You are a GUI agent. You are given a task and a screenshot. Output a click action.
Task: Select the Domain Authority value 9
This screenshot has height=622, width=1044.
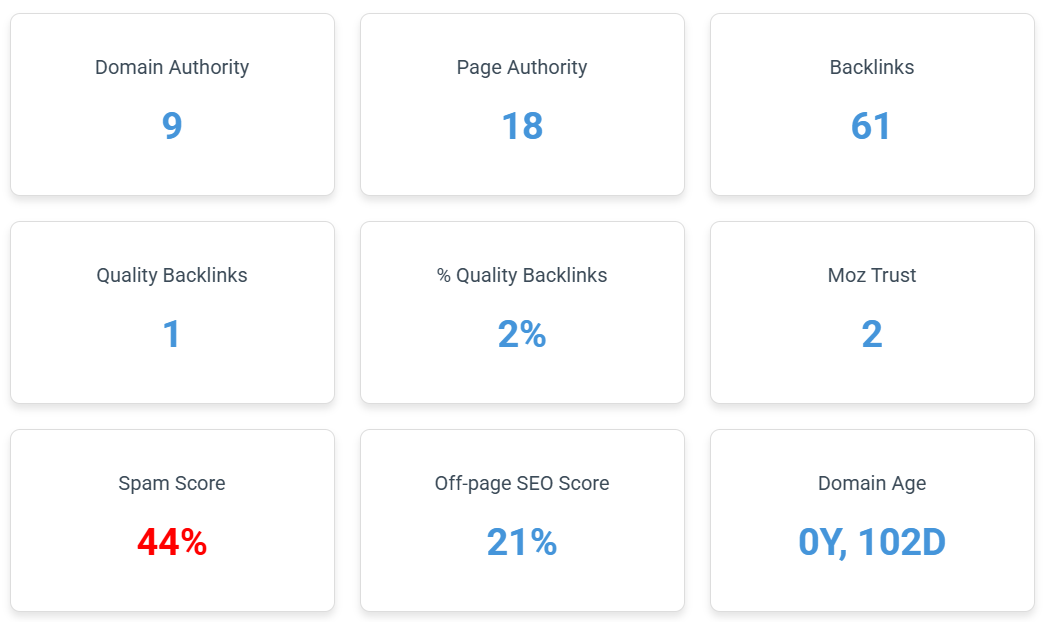[172, 126]
